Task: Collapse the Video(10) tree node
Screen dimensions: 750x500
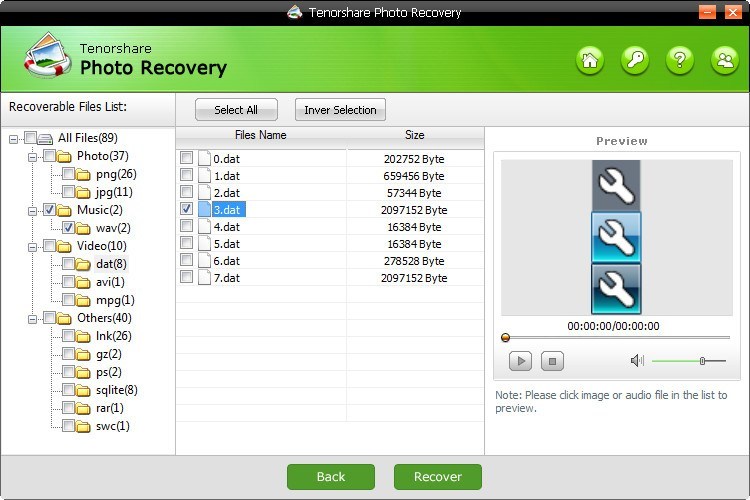Action: 33,246
